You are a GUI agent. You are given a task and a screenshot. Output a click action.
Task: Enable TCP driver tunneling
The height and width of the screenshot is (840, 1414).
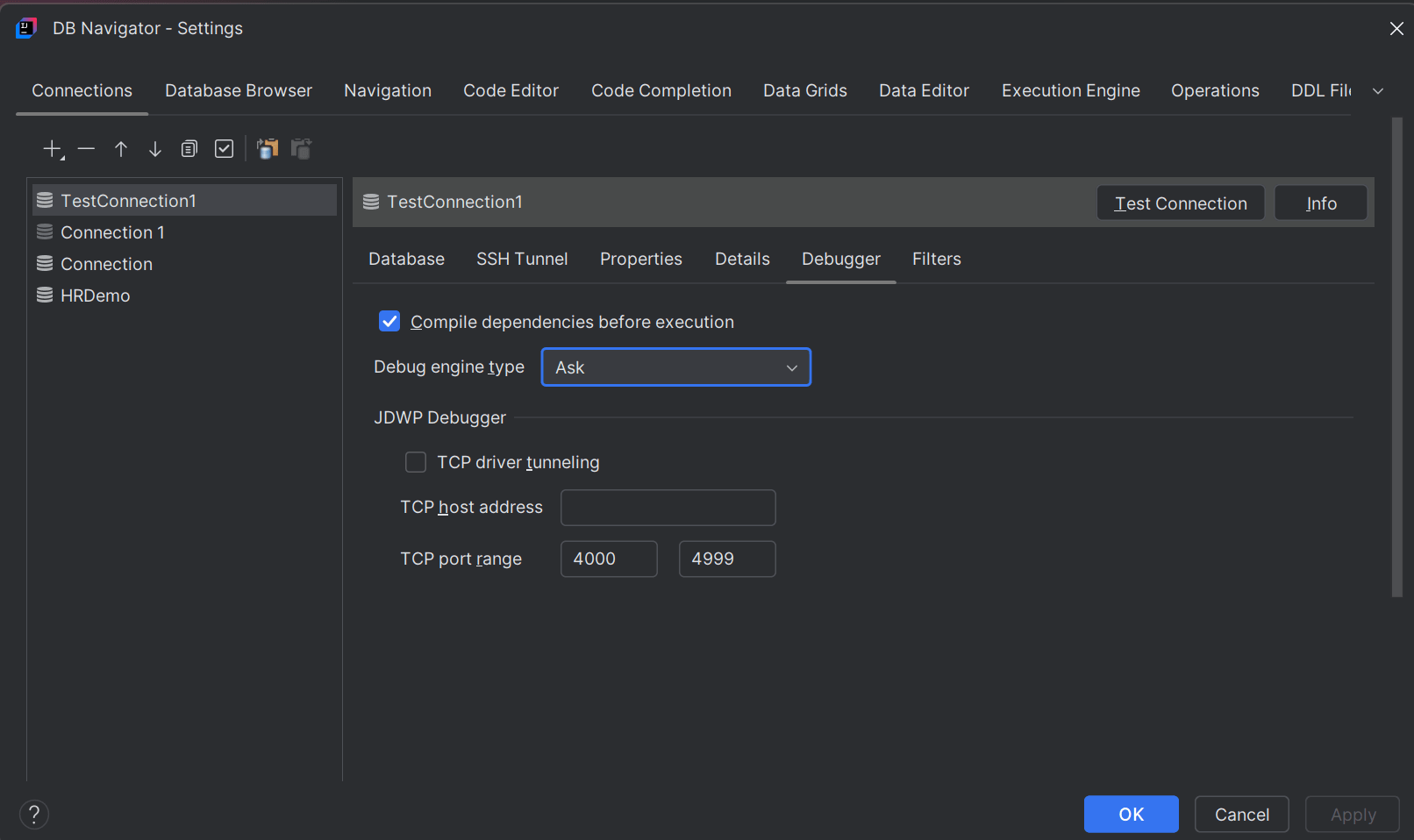point(415,461)
